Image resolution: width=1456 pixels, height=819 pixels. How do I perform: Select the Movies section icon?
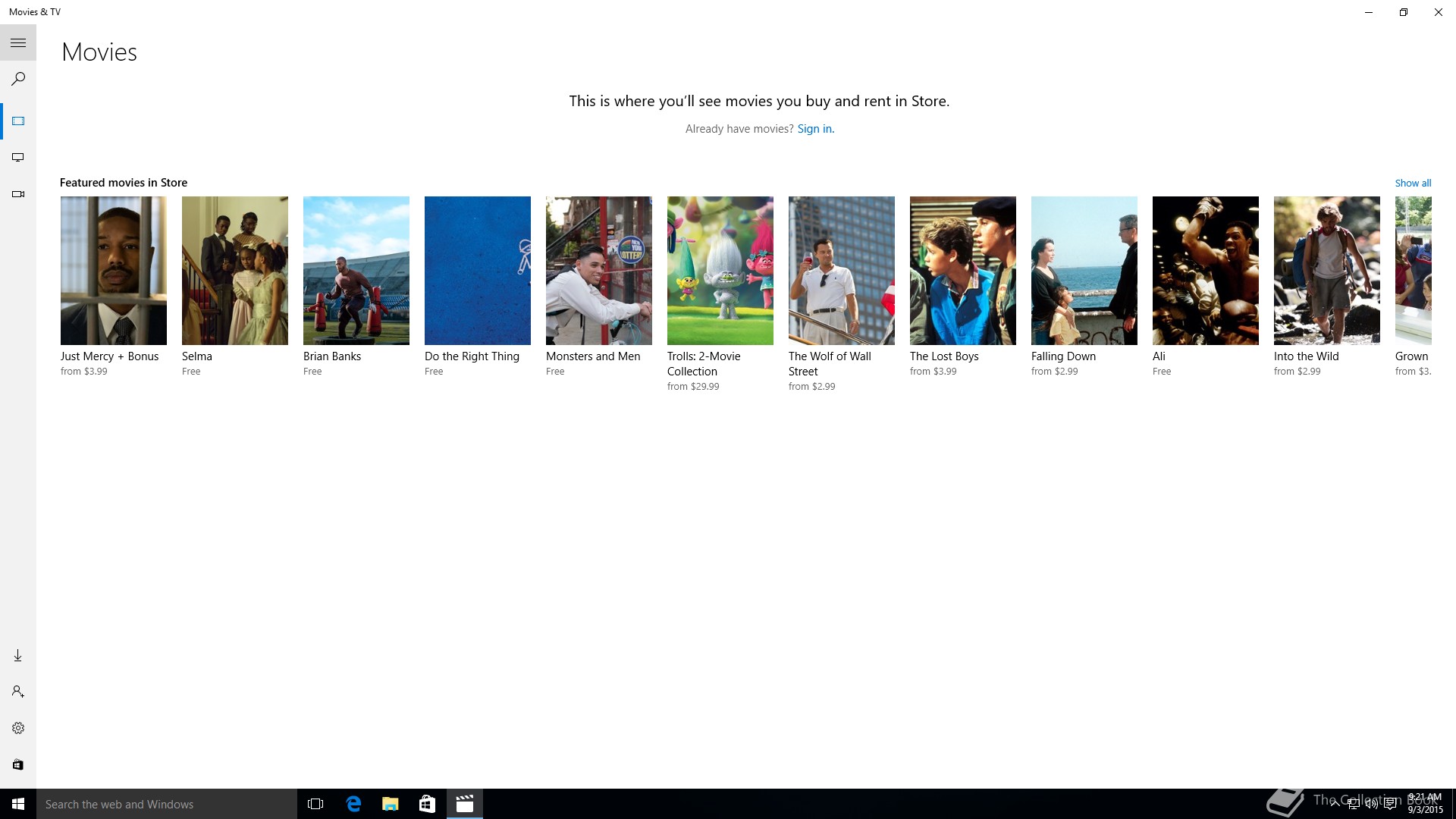18,121
